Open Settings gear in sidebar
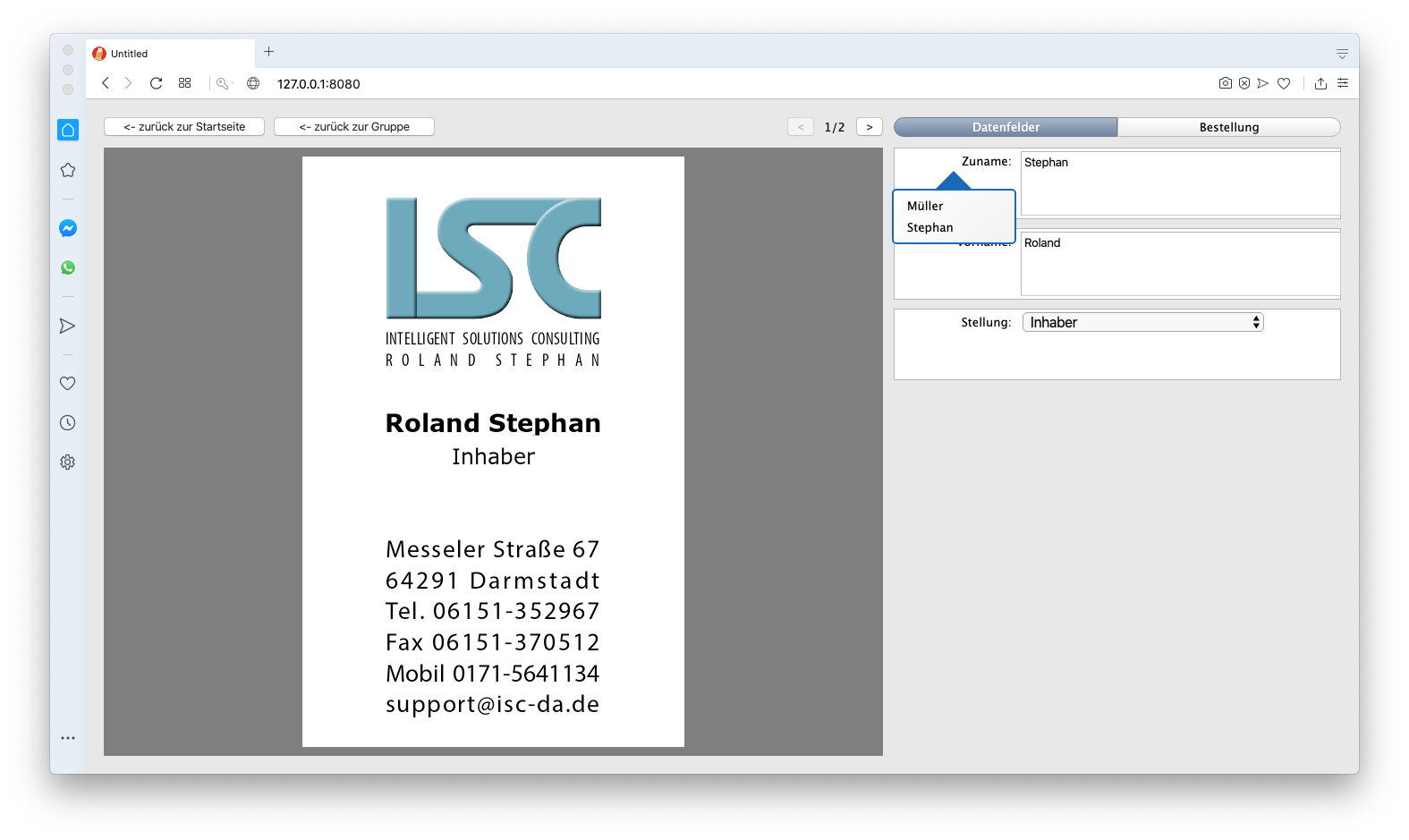Viewport: 1409px width, 840px height. coord(67,462)
